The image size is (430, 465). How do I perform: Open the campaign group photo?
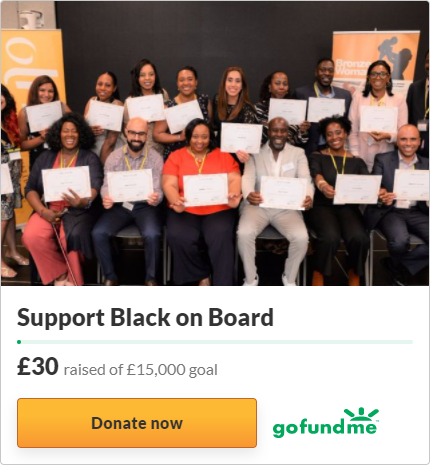click(x=215, y=144)
